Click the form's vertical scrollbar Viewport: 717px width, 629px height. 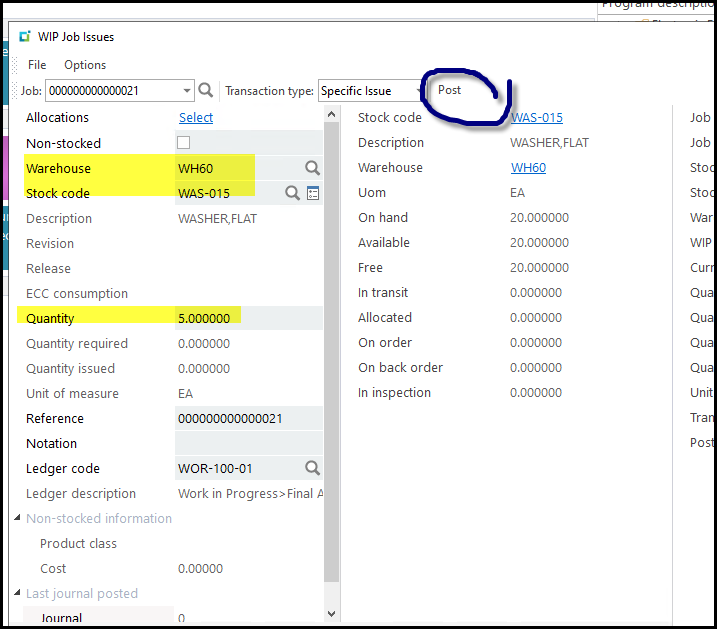(333, 350)
